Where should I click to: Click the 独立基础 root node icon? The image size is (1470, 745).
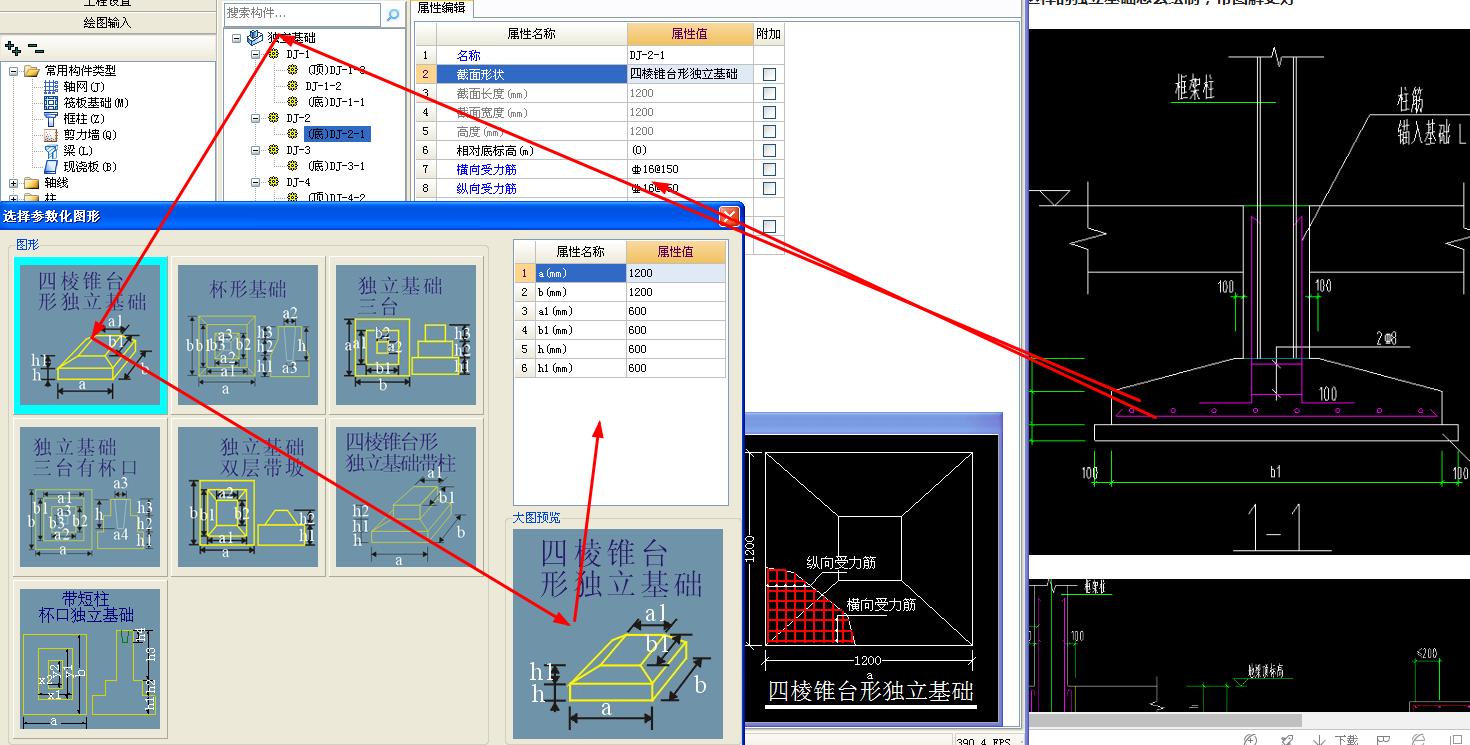pyautogui.click(x=256, y=37)
